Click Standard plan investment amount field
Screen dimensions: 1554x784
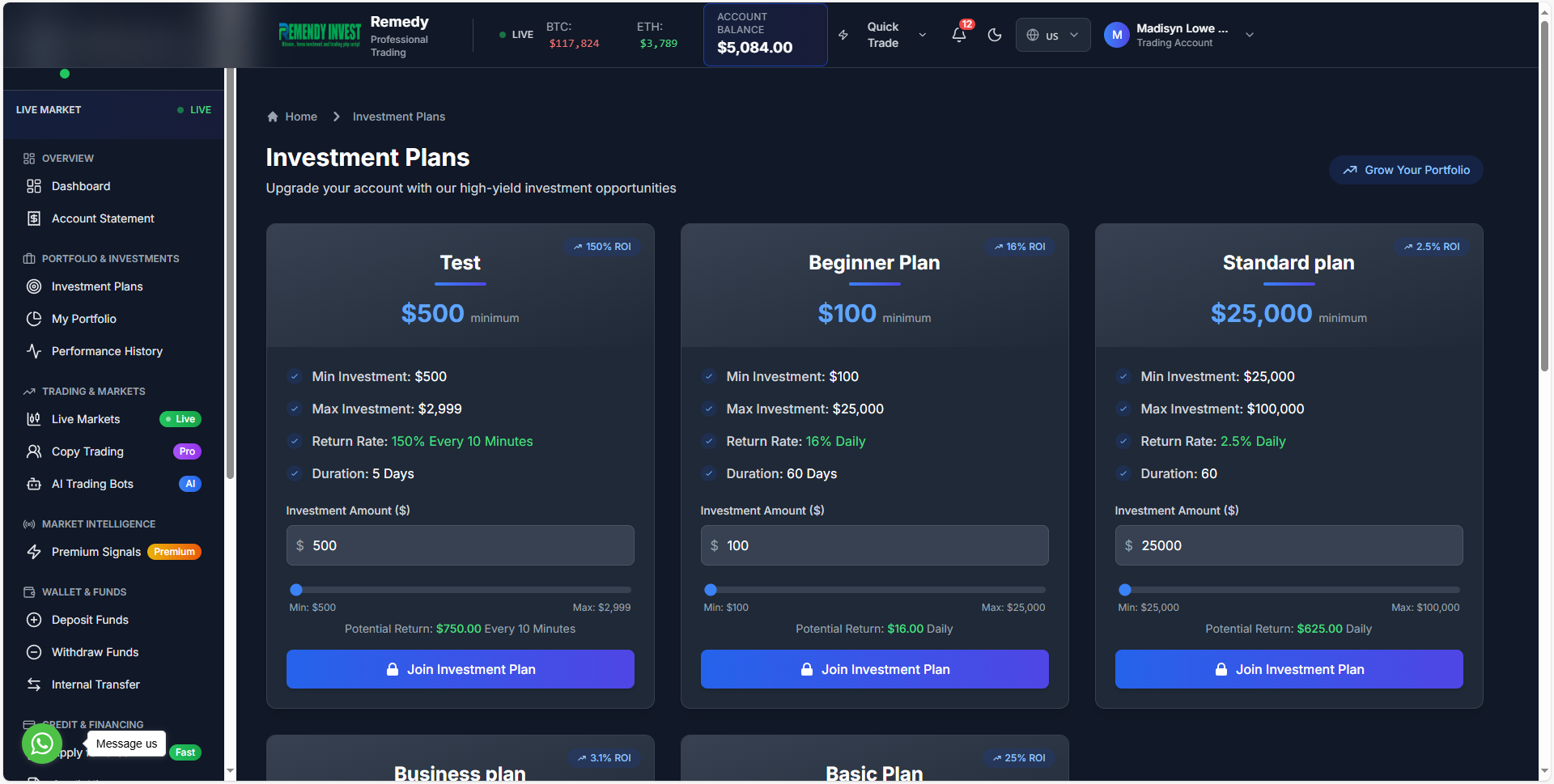(1289, 545)
